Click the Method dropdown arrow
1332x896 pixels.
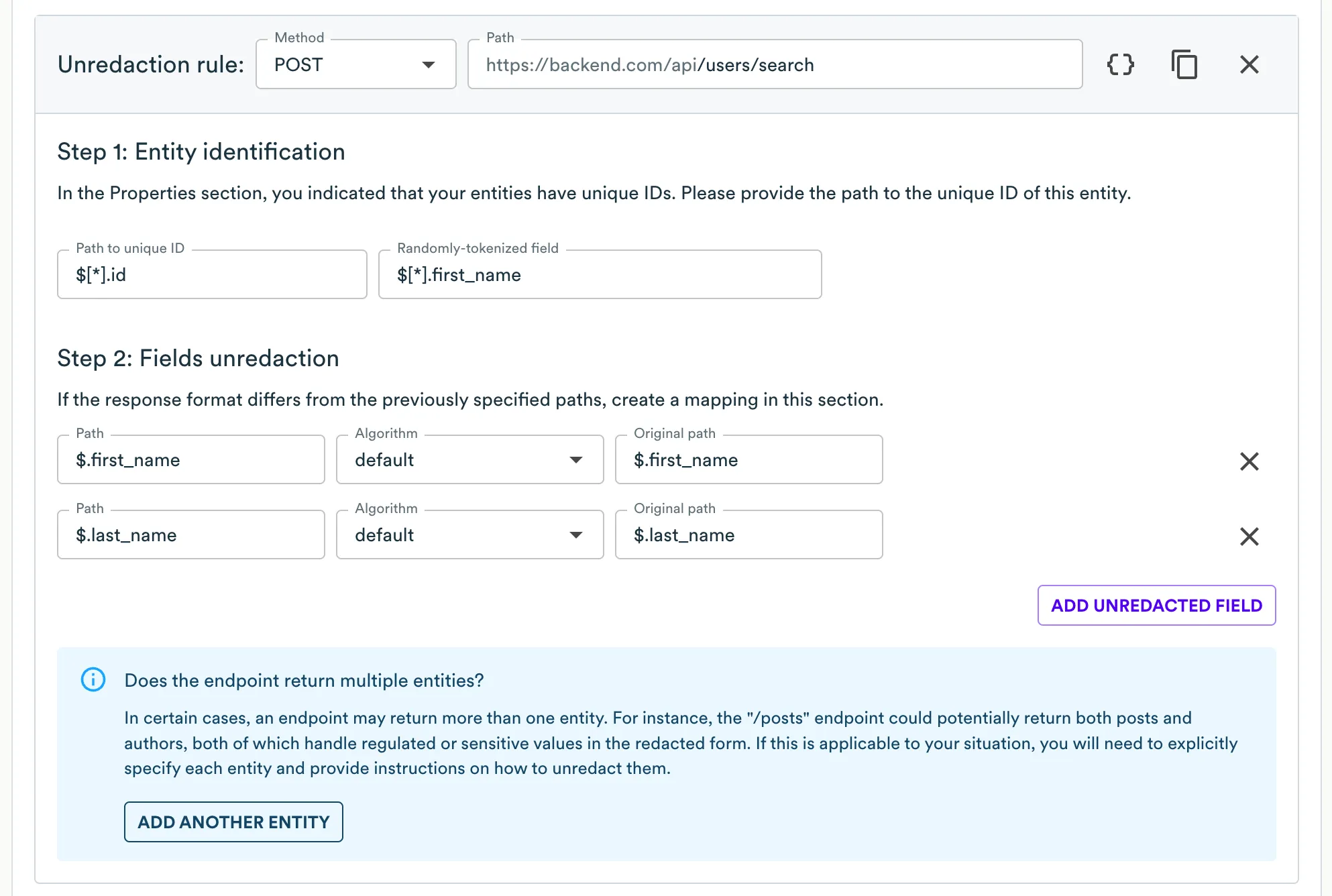pos(428,64)
